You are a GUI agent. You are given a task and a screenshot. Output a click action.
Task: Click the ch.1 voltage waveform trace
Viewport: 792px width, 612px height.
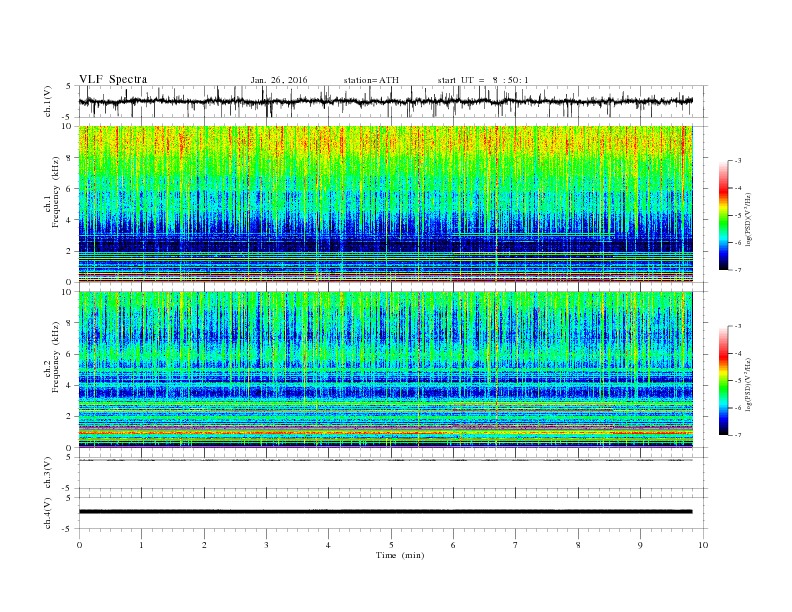385,101
